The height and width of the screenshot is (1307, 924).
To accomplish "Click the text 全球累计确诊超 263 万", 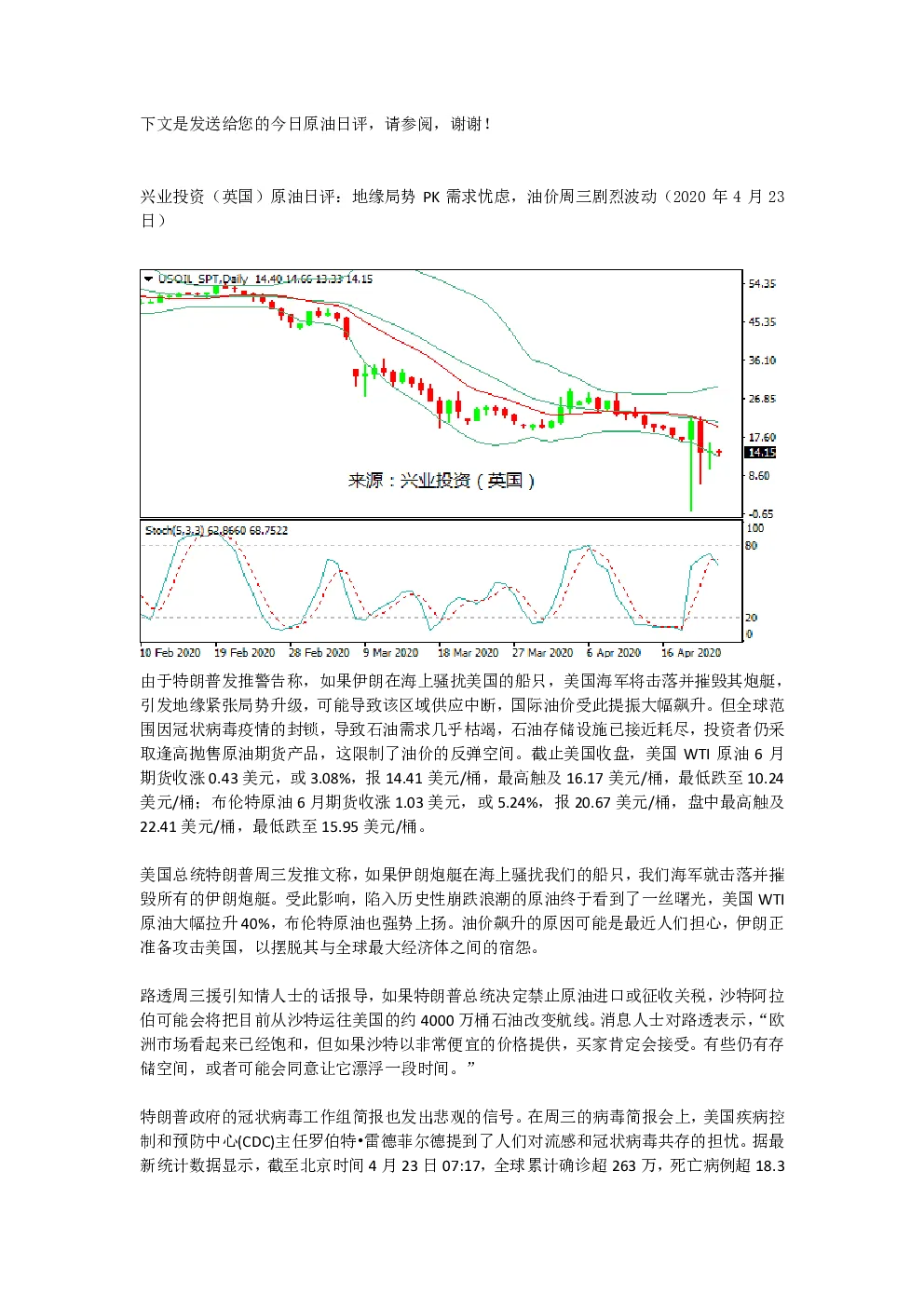I will (x=576, y=1165).
